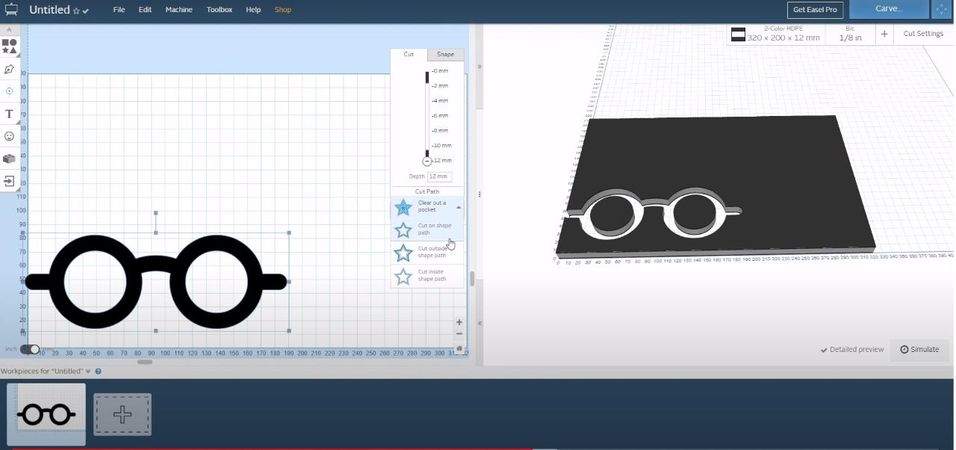Open the Apps brick icon
This screenshot has height=450, width=956.
(x=9, y=159)
